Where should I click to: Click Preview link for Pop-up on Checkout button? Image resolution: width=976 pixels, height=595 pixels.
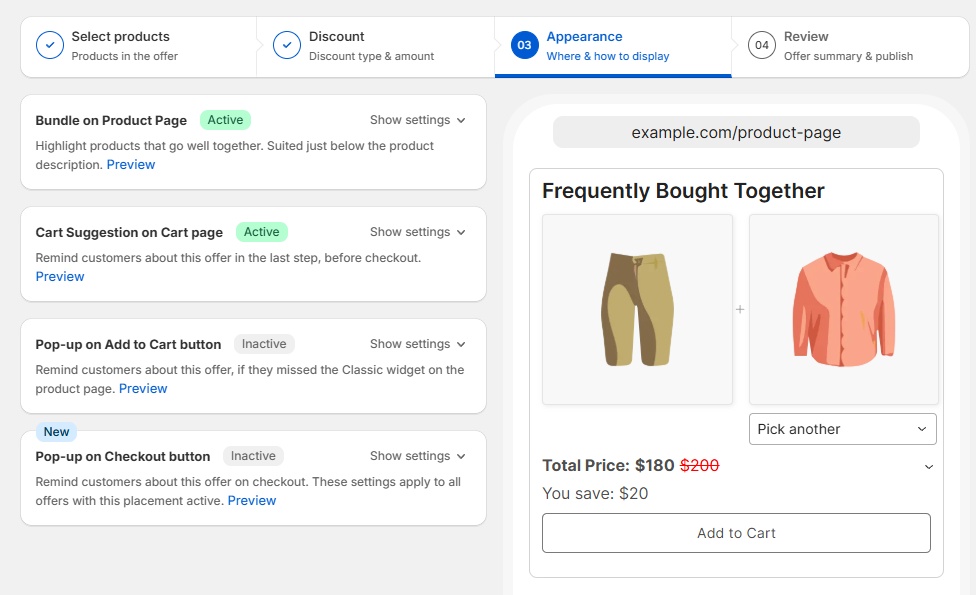coord(252,501)
